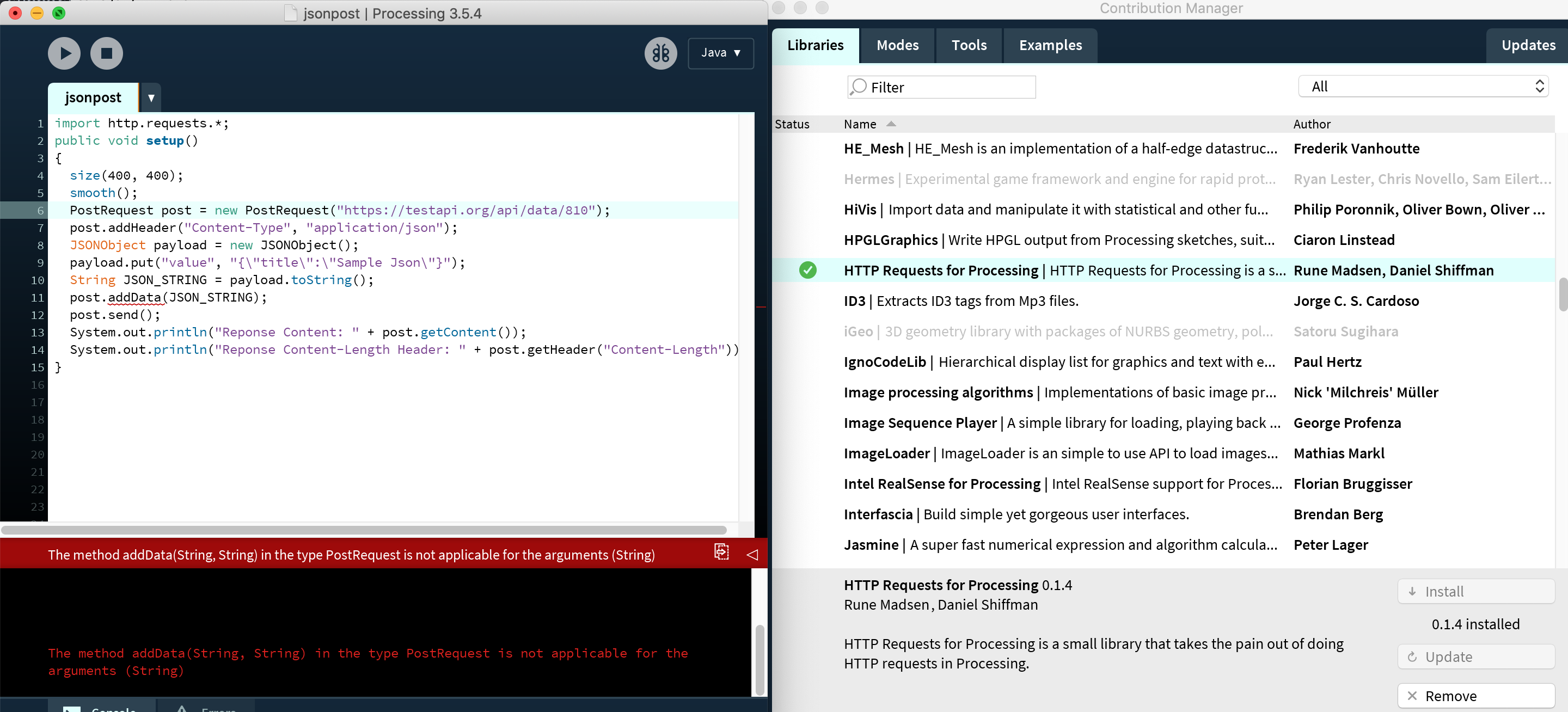Open the Updates tab
The height and width of the screenshot is (712, 1568).
click(1528, 46)
